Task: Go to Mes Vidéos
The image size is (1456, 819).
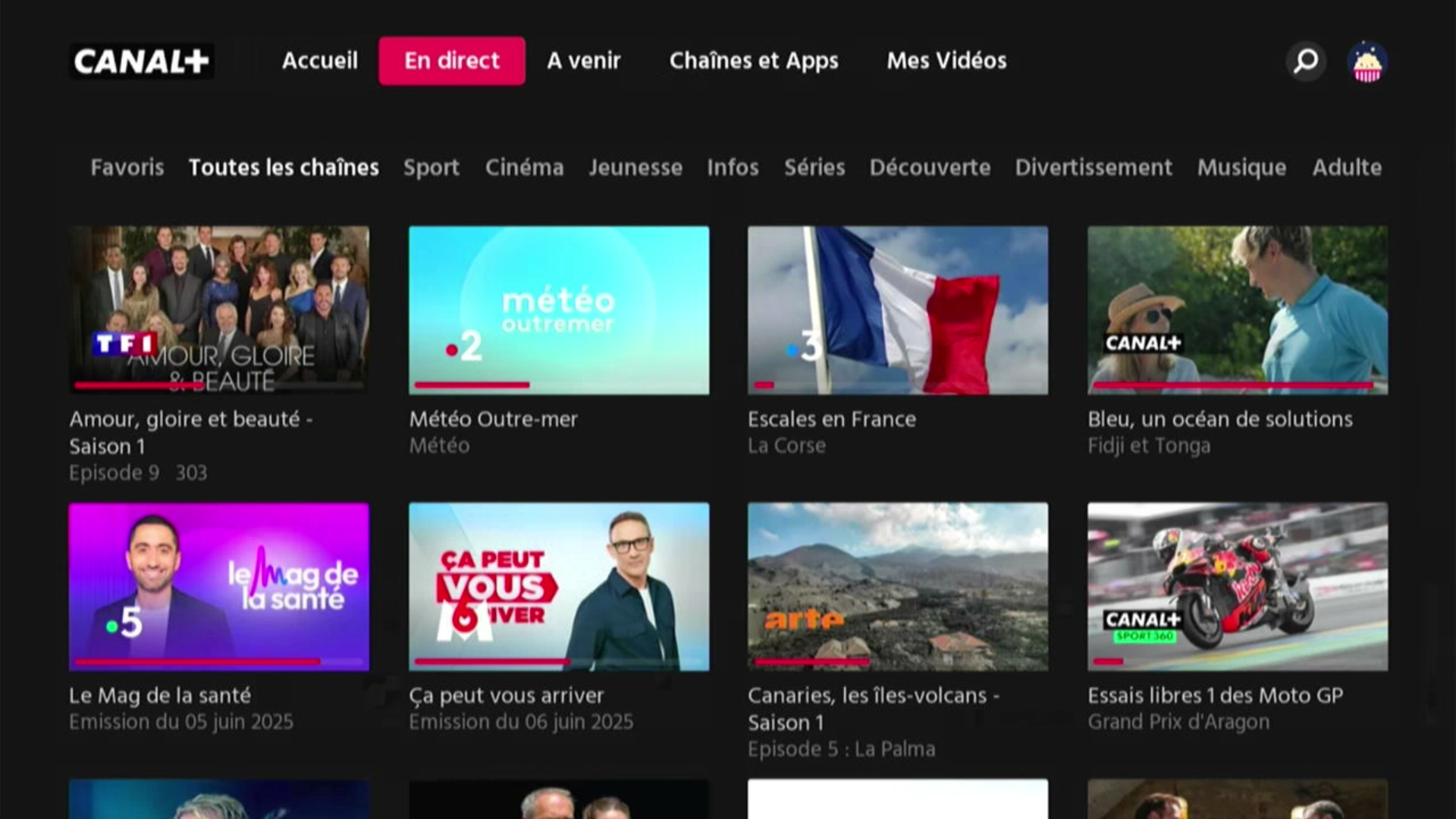Action: 946,61
